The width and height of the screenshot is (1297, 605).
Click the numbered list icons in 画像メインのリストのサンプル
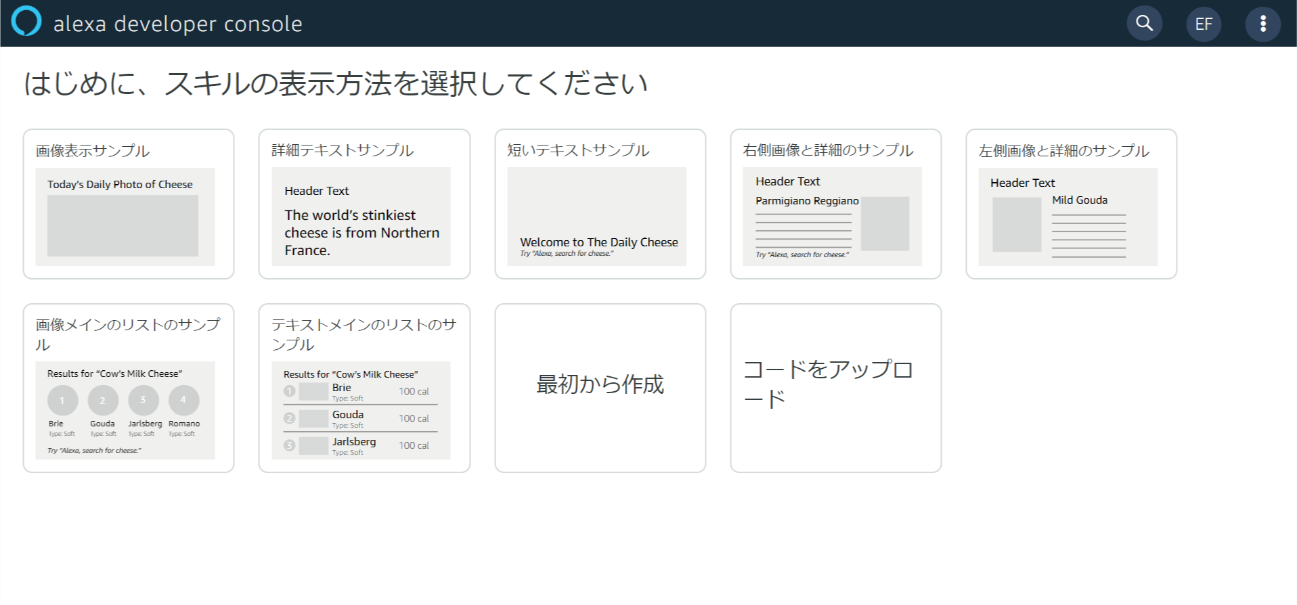pyautogui.click(x=124, y=400)
